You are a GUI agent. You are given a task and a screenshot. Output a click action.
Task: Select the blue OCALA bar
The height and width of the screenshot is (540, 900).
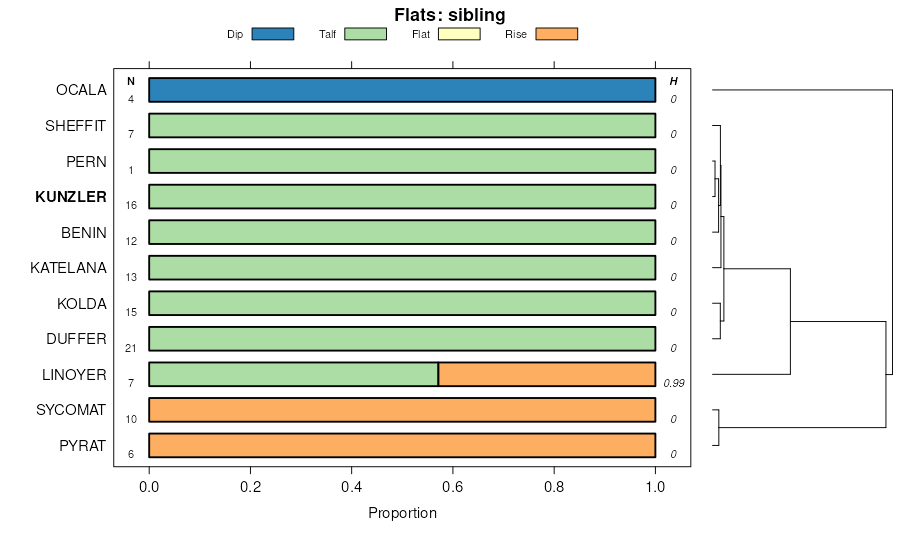click(402, 90)
